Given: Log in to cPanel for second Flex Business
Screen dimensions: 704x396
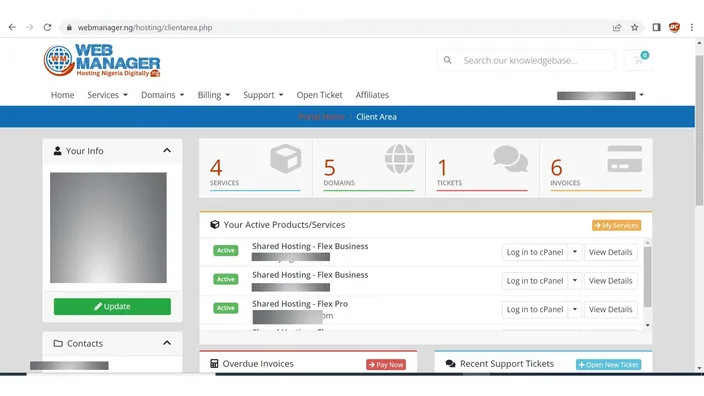Looking at the screenshot, I should (535, 281).
